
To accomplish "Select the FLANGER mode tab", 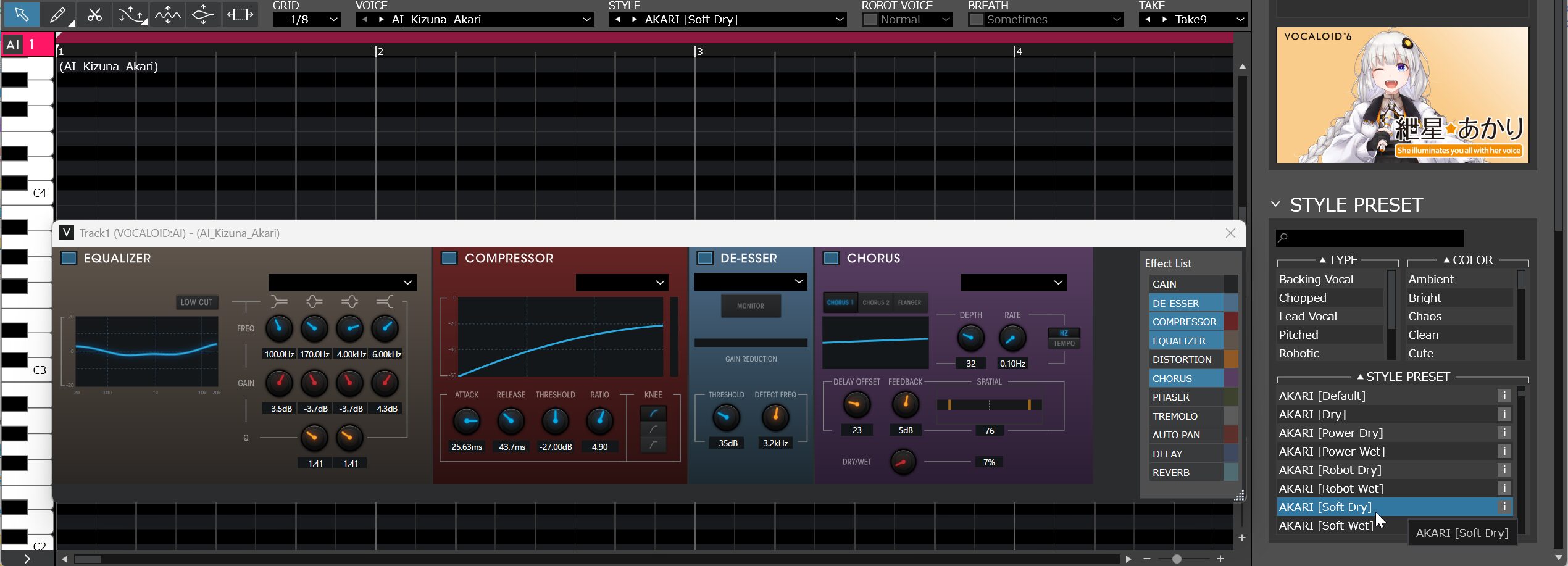I will pyautogui.click(x=909, y=302).
